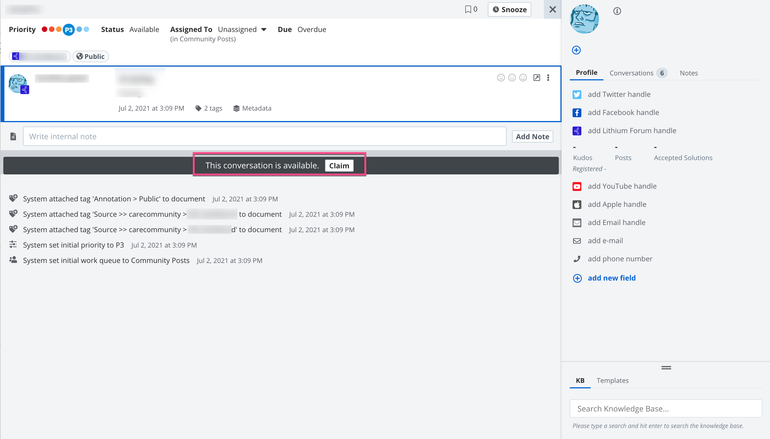The image size is (770, 439).
Task: Click add e-mail field
Action: (x=605, y=241)
